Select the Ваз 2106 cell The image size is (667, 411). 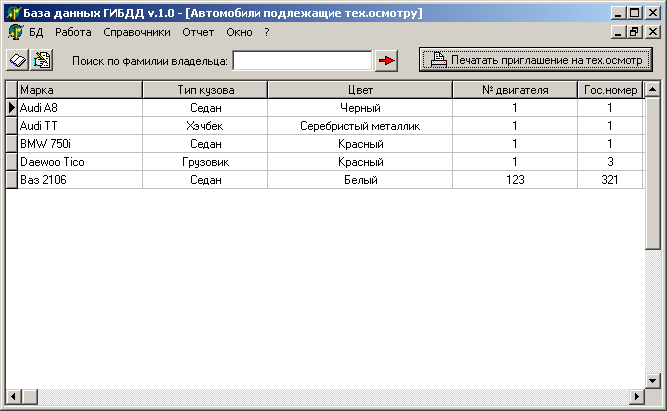click(80, 180)
